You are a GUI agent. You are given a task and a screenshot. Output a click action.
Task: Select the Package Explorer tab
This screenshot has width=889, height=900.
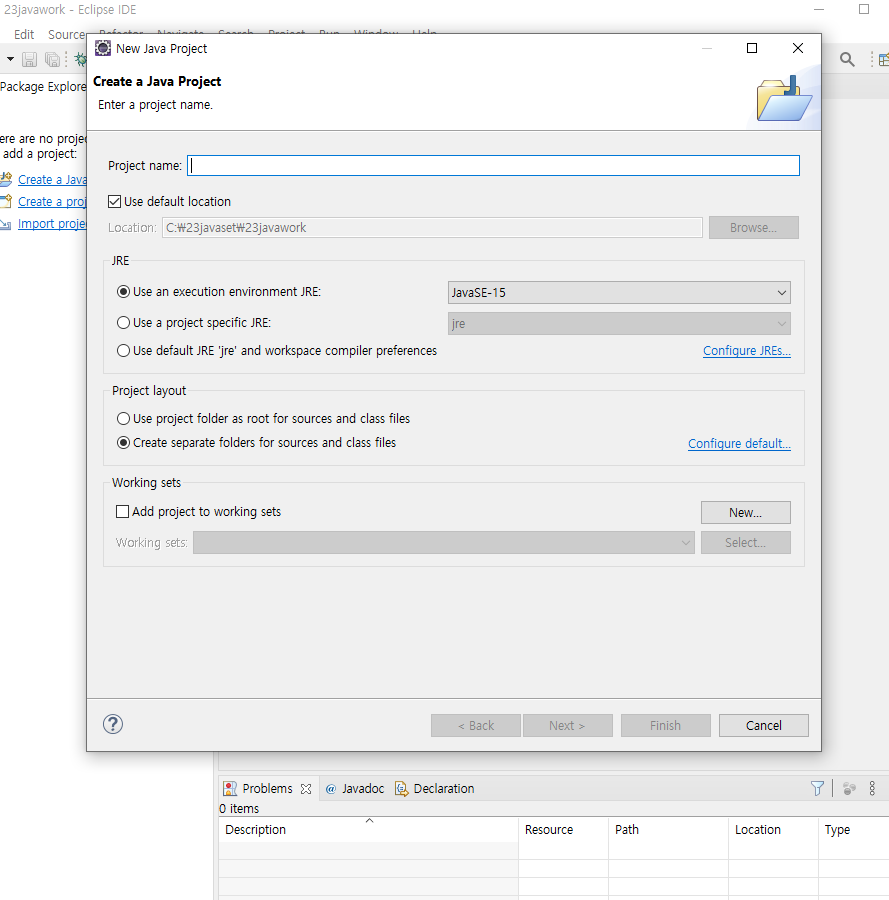point(43,87)
